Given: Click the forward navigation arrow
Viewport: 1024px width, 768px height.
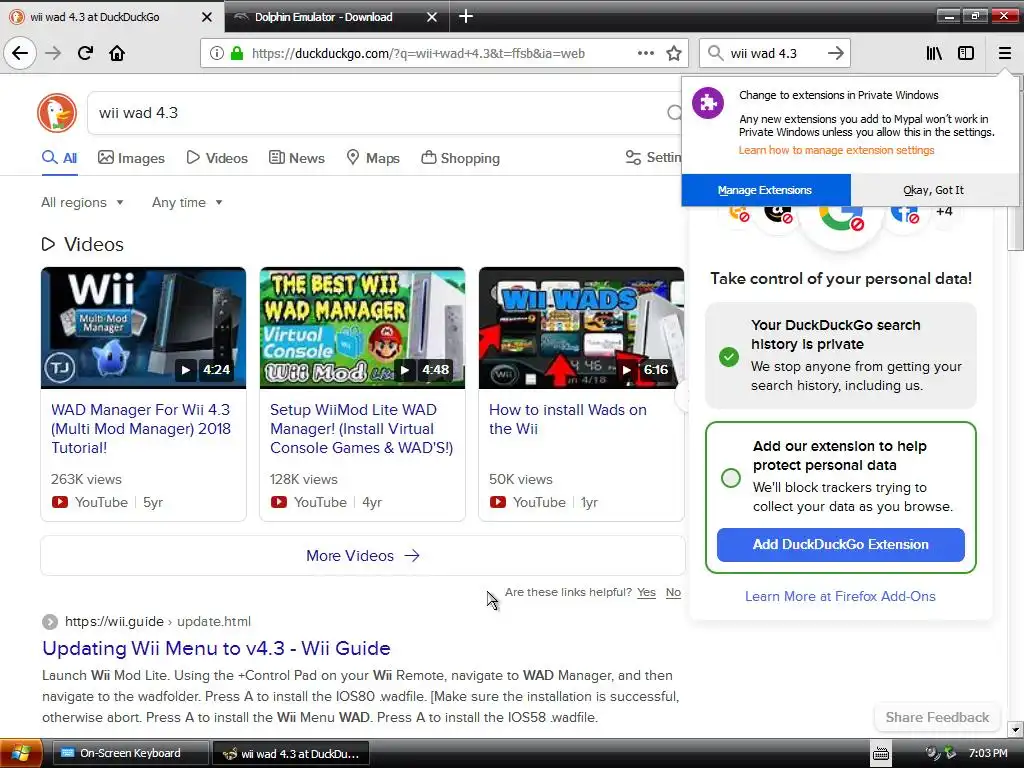Looking at the screenshot, I should point(53,53).
